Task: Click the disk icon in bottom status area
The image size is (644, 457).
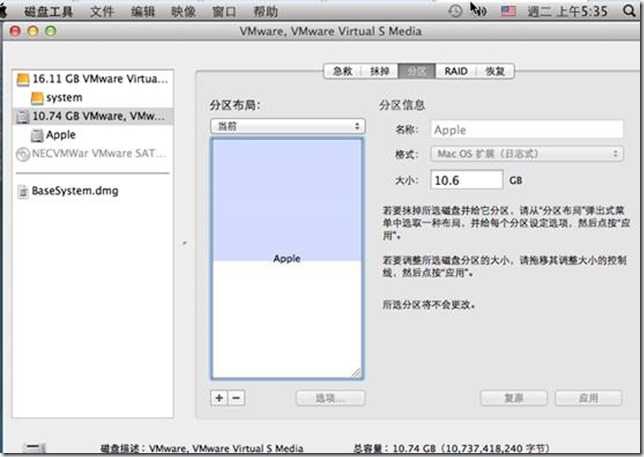Action: coord(34,447)
